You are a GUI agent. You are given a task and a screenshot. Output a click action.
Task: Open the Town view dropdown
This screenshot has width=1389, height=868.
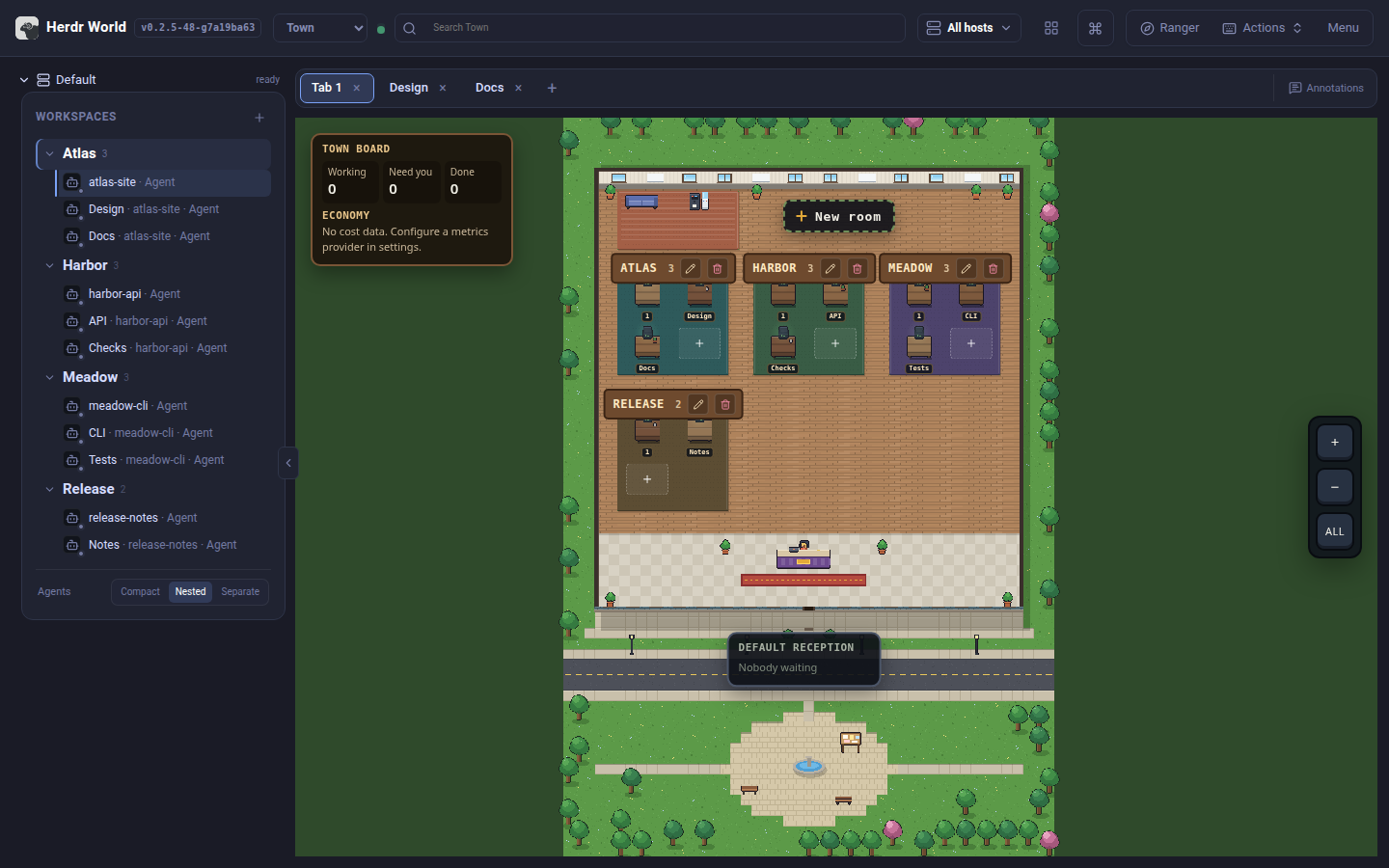coord(321,28)
